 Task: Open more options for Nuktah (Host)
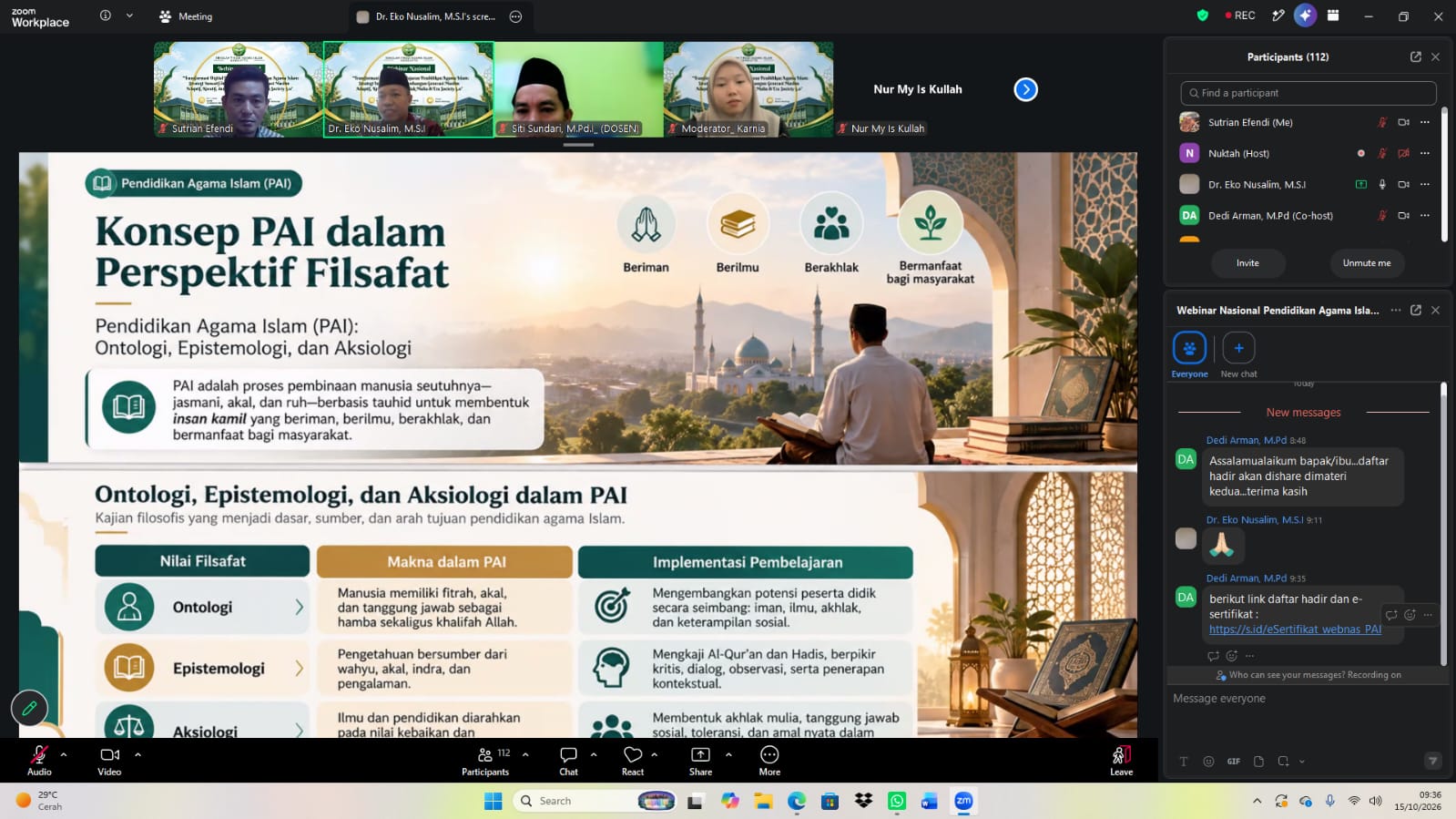point(1425,153)
